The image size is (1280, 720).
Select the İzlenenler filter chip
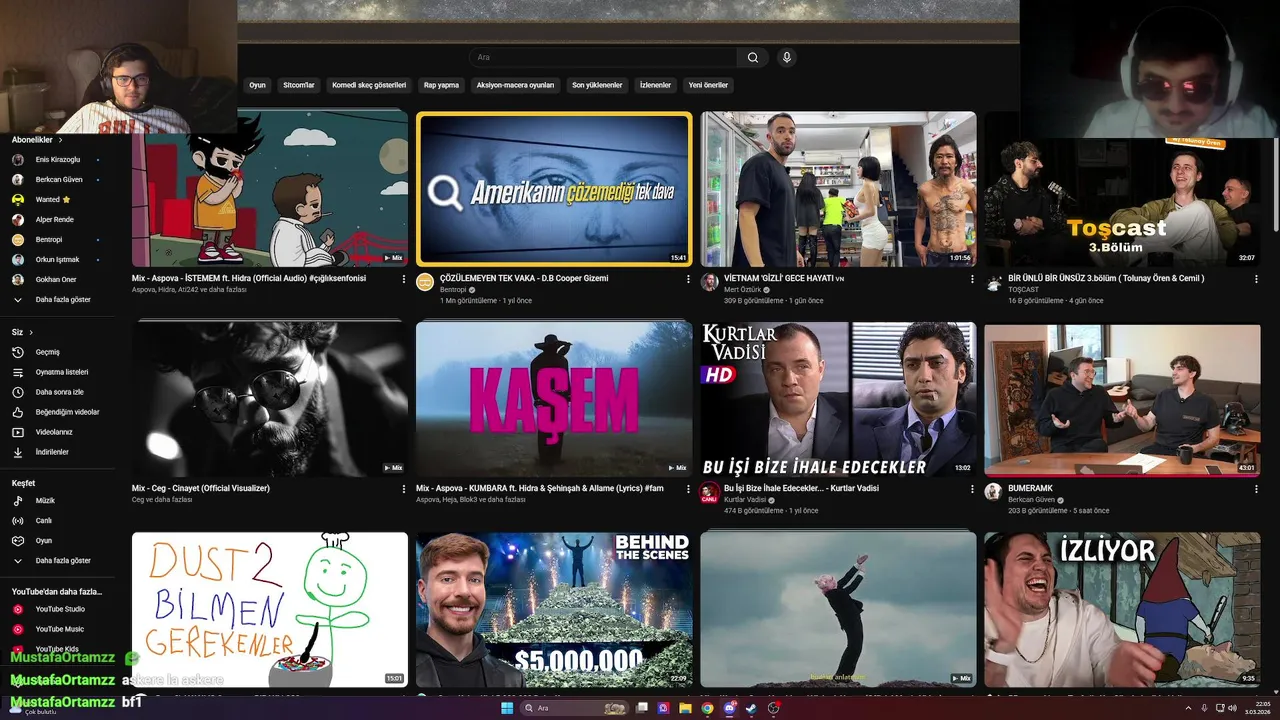[x=655, y=85]
